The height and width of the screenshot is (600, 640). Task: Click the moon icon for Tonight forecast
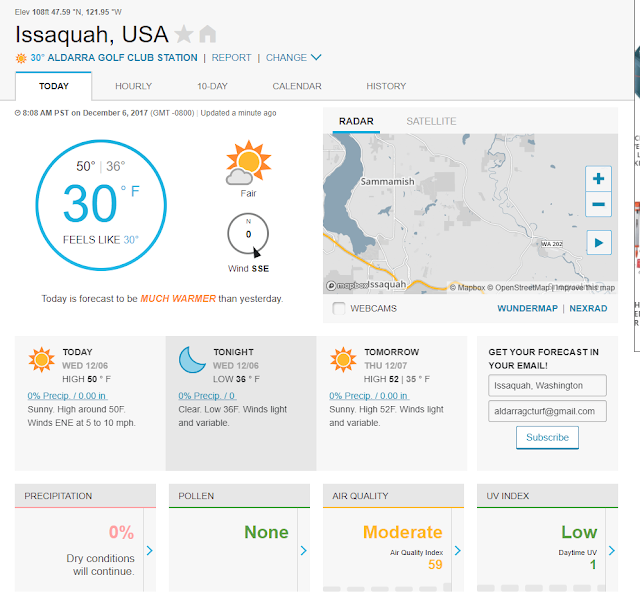click(192, 359)
